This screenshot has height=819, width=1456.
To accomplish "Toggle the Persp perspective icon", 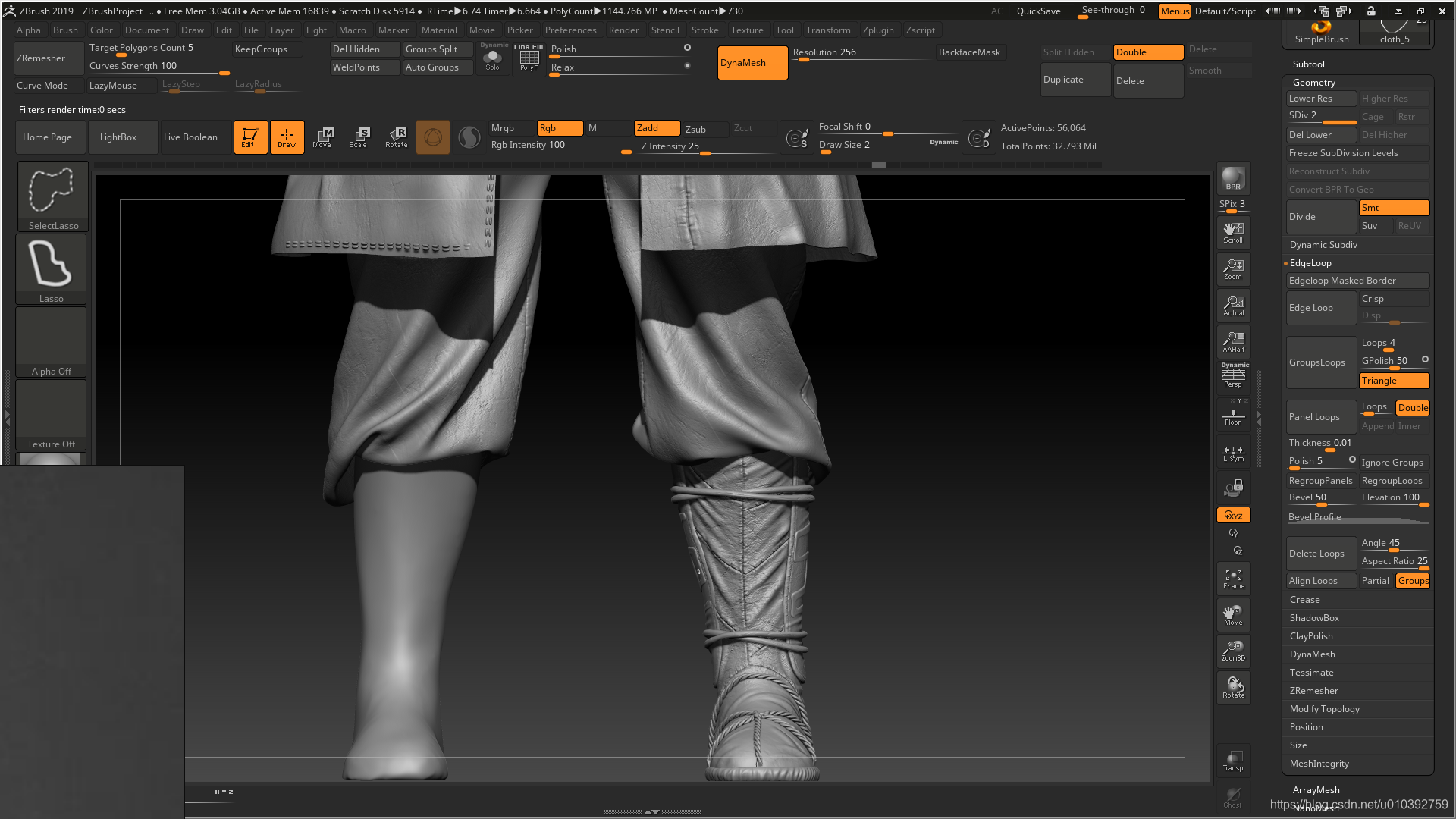I will (x=1233, y=377).
